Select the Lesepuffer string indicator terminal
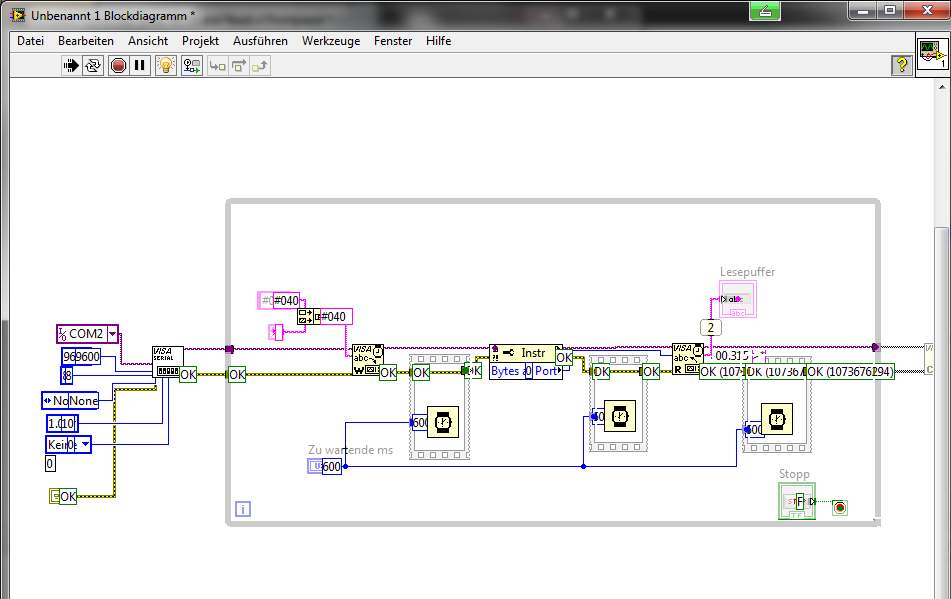The width and height of the screenshot is (951, 599). click(738, 299)
